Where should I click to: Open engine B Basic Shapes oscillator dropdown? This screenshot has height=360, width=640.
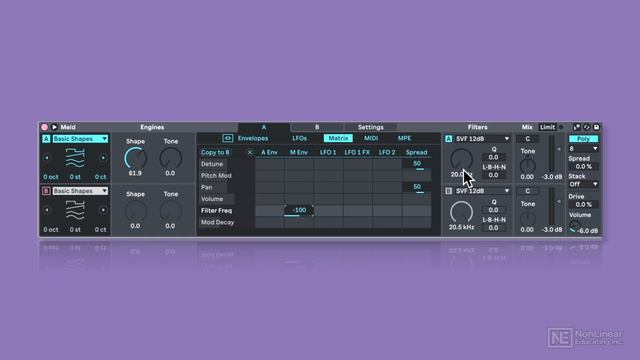click(x=80, y=191)
